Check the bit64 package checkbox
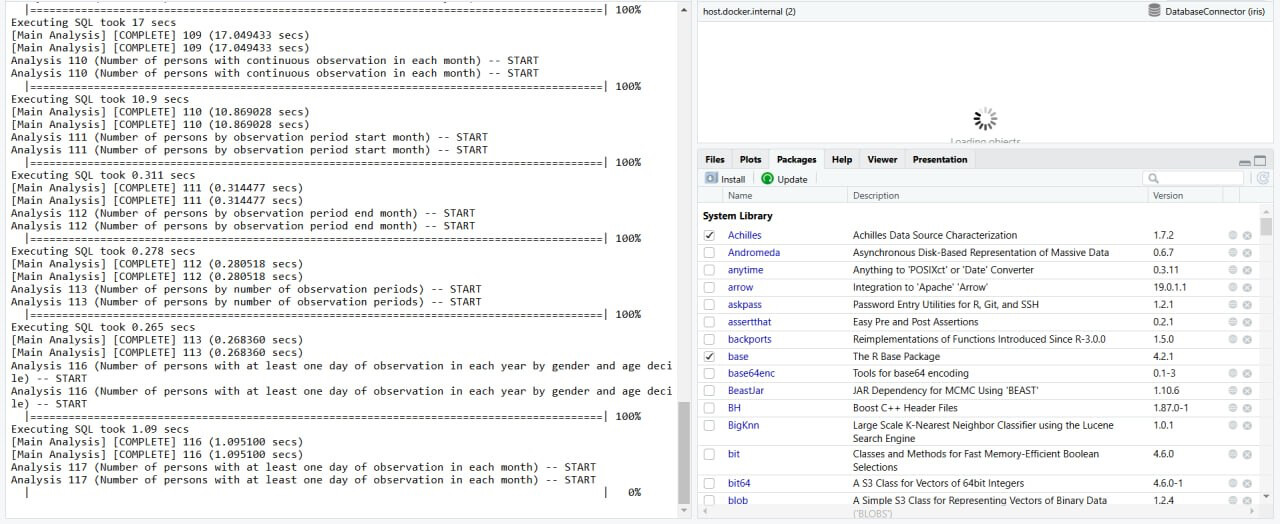1280x524 pixels. (x=709, y=483)
